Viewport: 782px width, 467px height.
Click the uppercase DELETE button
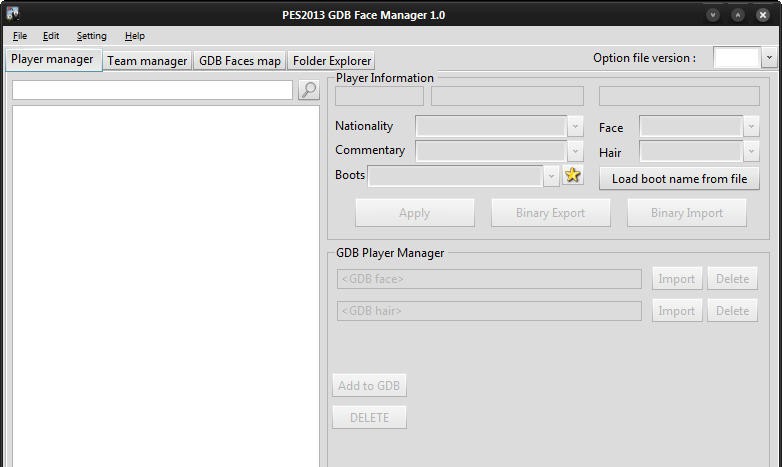click(x=369, y=417)
